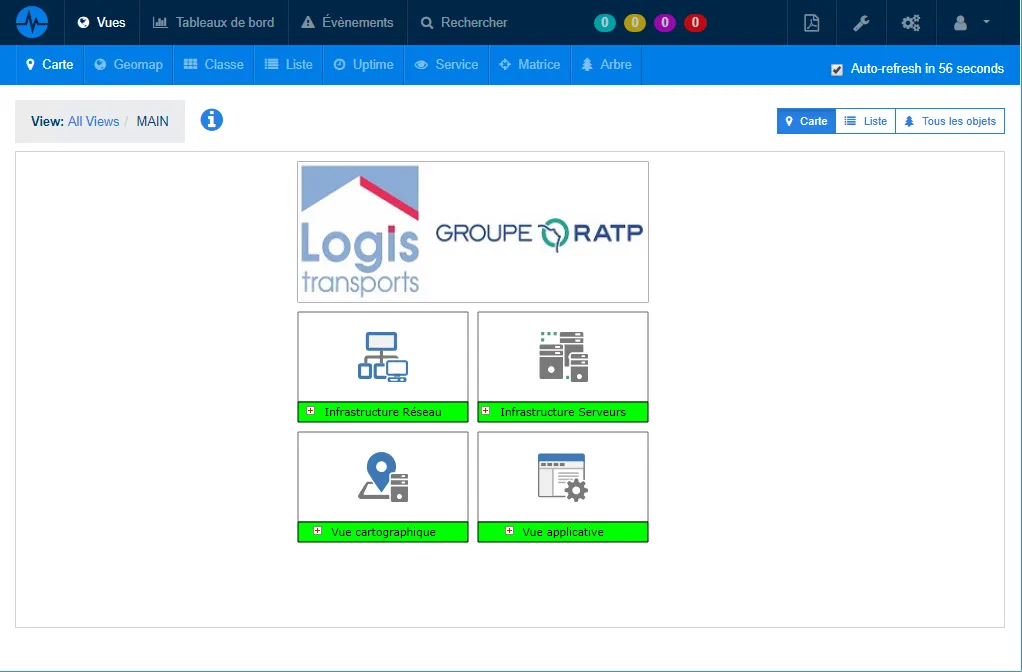Click the wrench tools icon
1022x672 pixels.
point(861,23)
